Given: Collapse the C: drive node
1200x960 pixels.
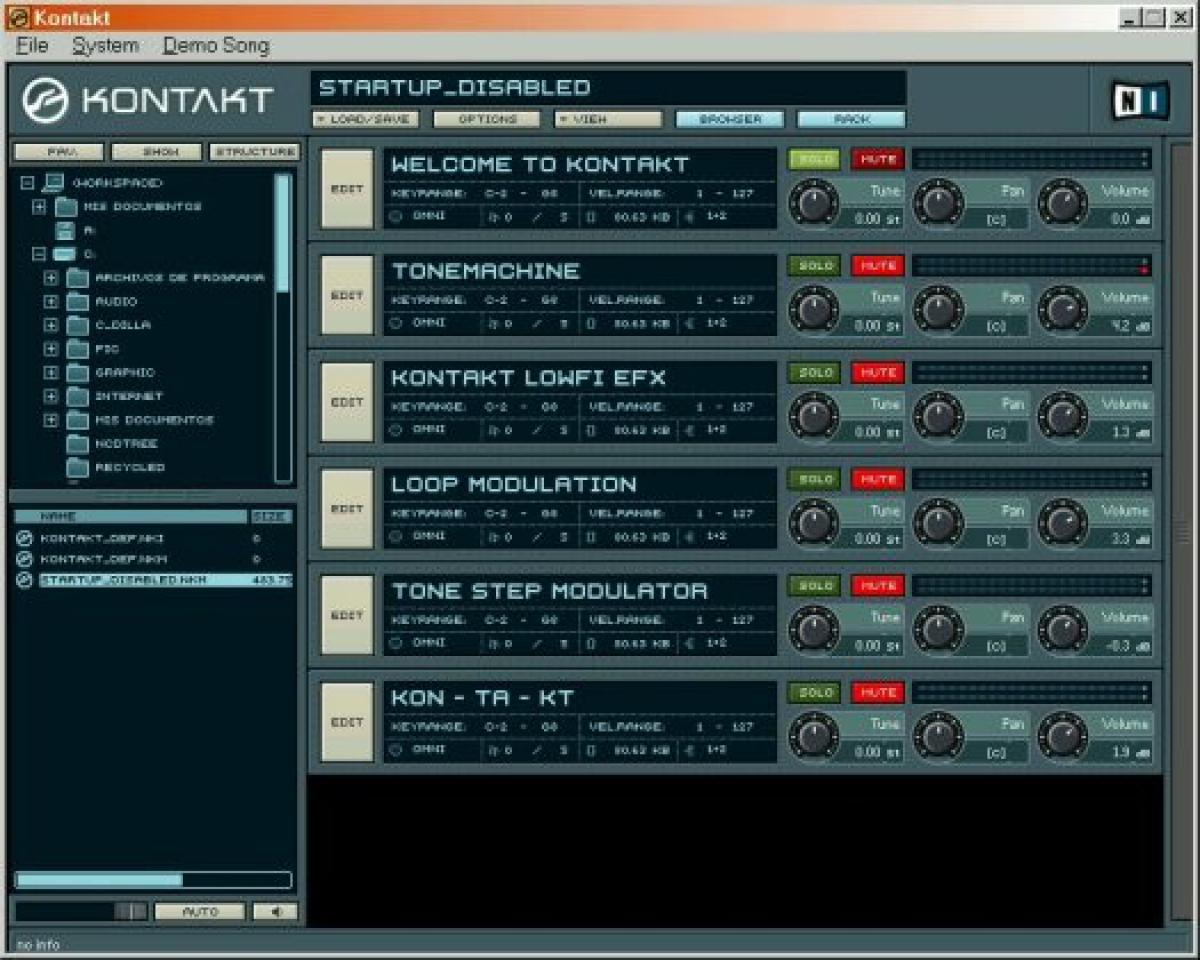Looking at the screenshot, I should pyautogui.click(x=39, y=254).
